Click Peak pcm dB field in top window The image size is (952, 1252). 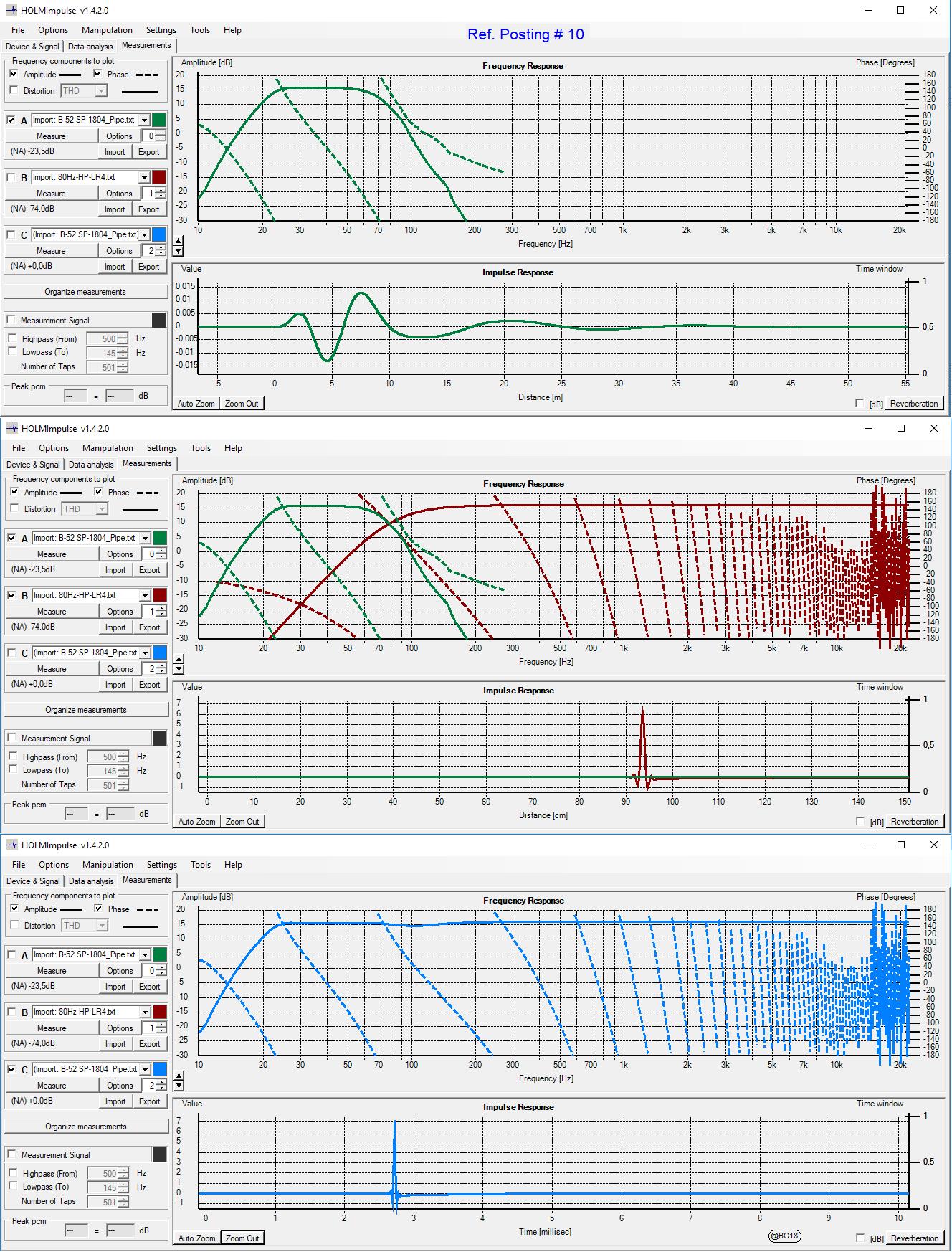(x=120, y=396)
